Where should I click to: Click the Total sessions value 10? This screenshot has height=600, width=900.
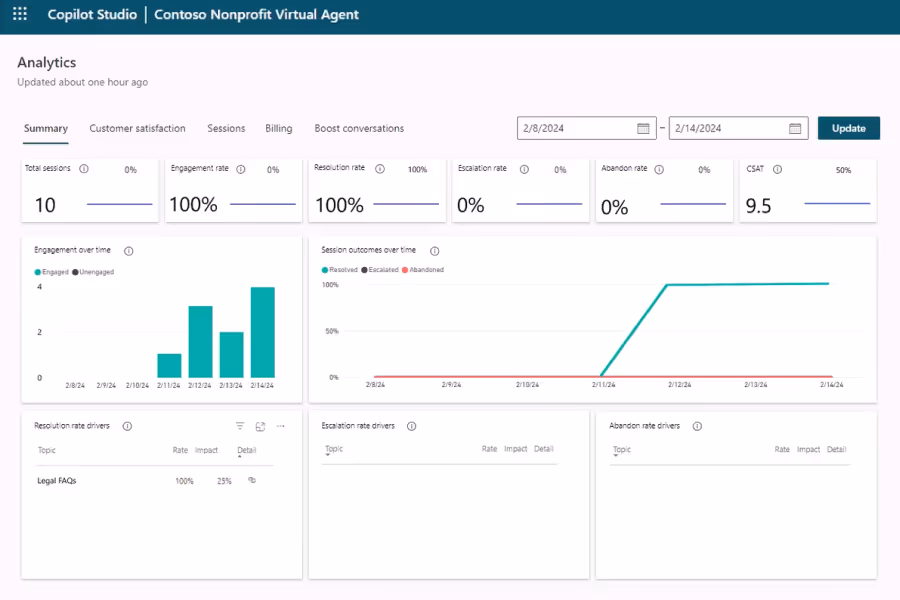pyautogui.click(x=45, y=205)
